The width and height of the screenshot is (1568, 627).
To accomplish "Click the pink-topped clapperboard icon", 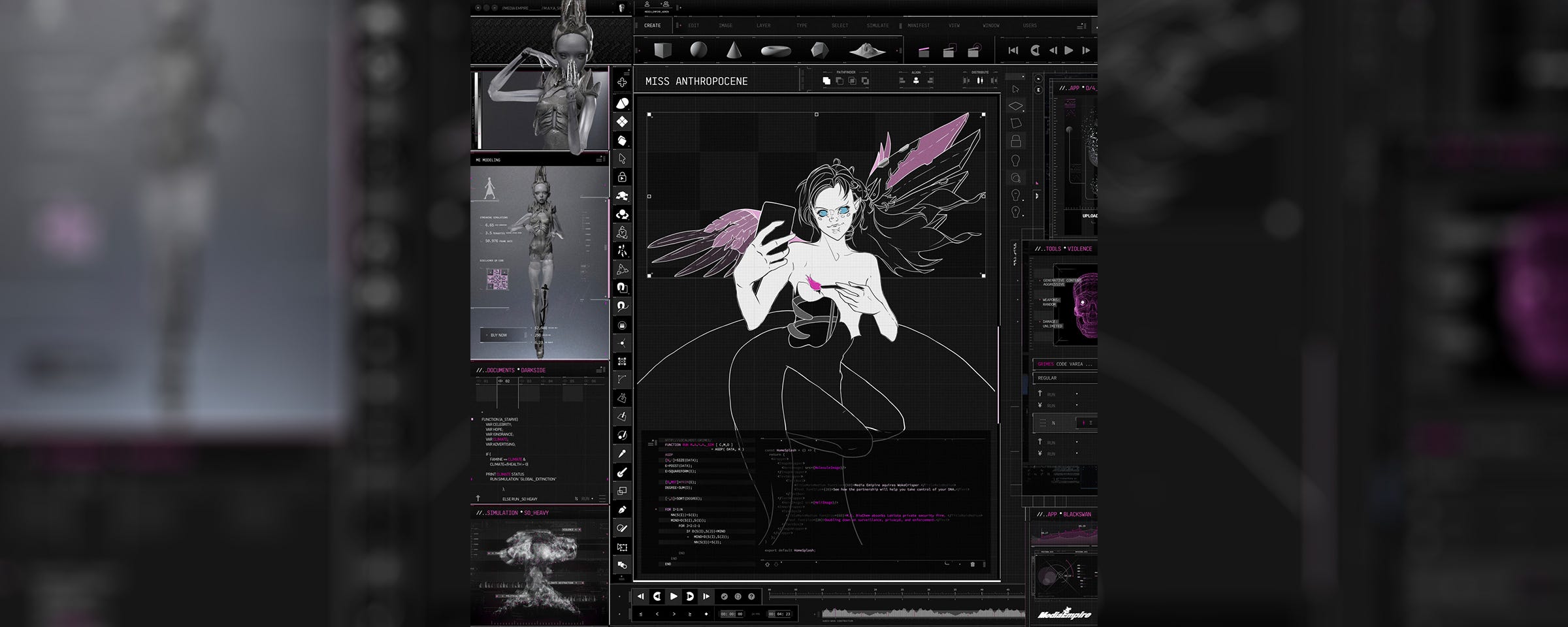I will [x=924, y=51].
